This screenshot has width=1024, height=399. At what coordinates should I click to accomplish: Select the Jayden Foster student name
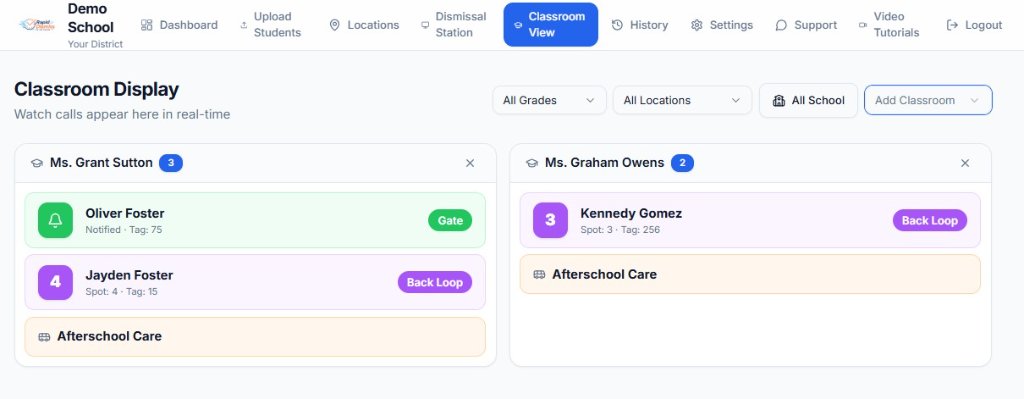[129, 276]
